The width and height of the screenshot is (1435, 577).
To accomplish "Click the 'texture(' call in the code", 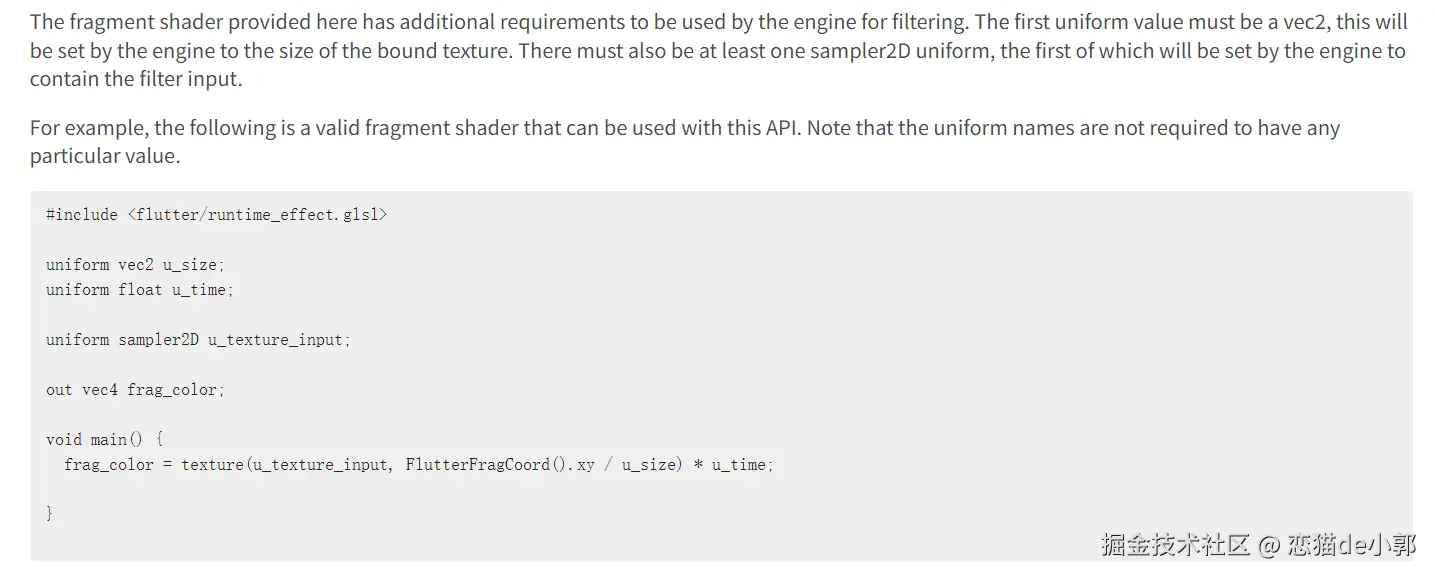I will (x=214, y=464).
